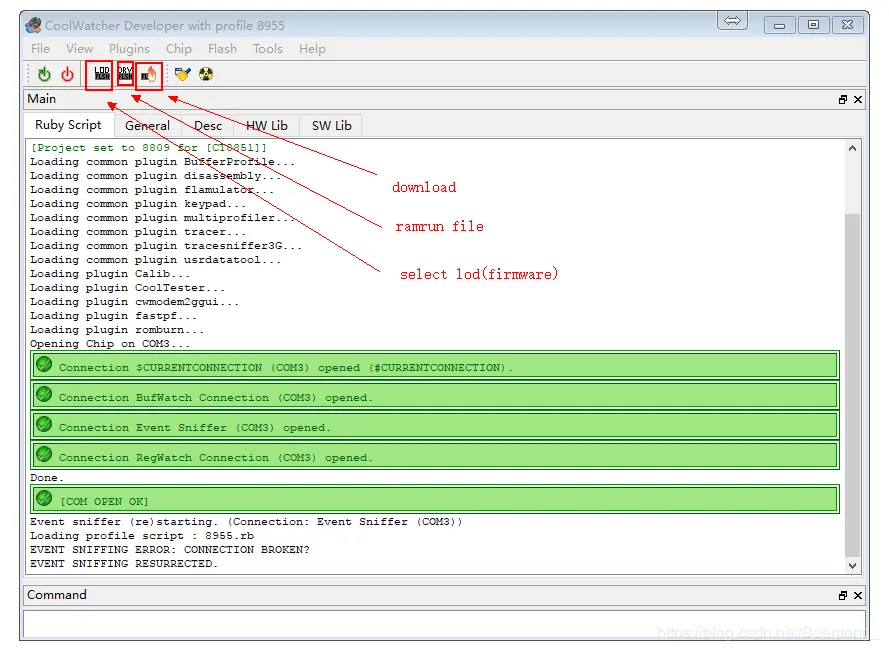Switch to the SW Lib tab

[332, 126]
